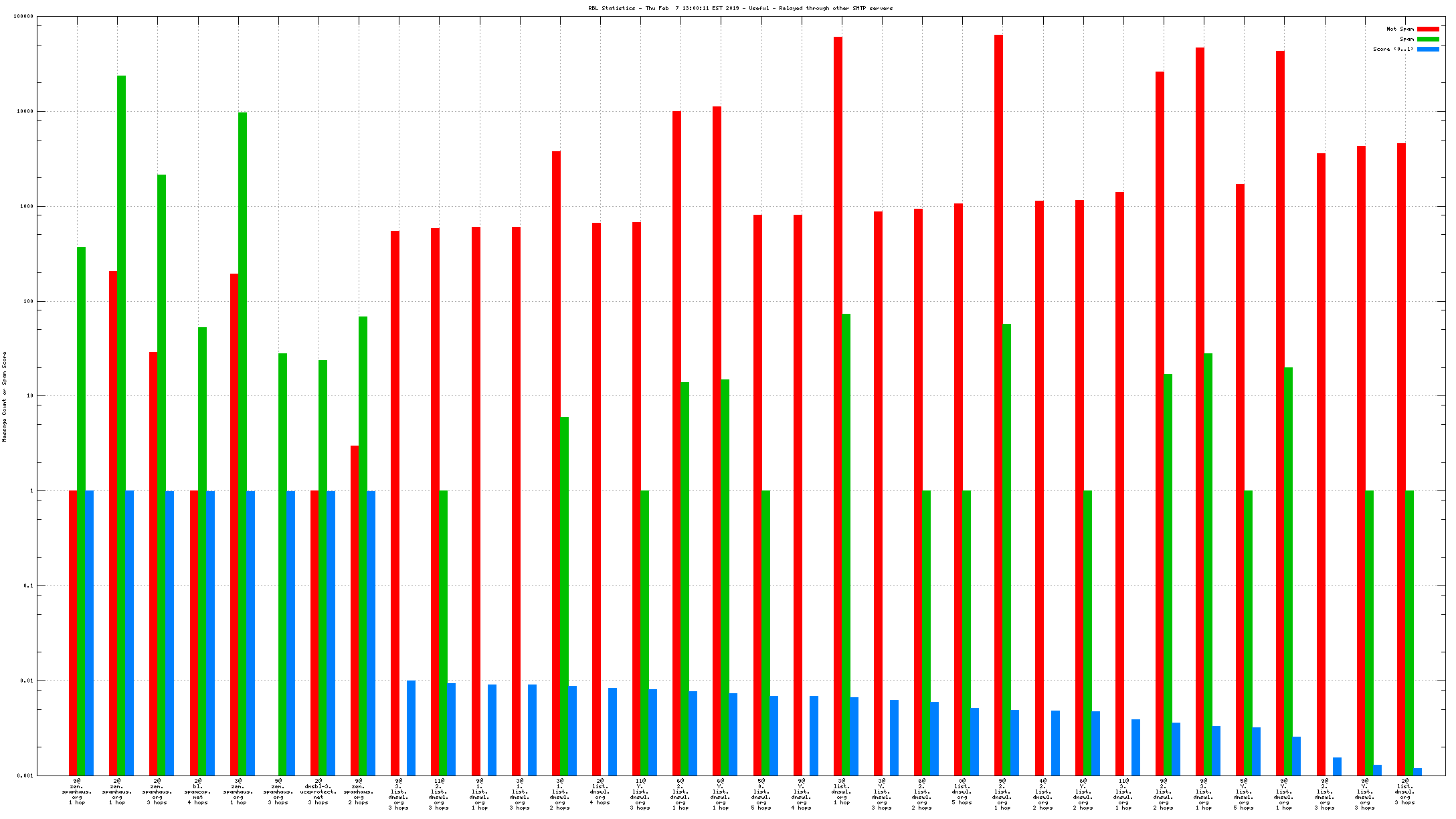Click the 0.001 y-axis tick label
Image resolution: width=1456 pixels, height=819 pixels.
pyautogui.click(x=26, y=776)
